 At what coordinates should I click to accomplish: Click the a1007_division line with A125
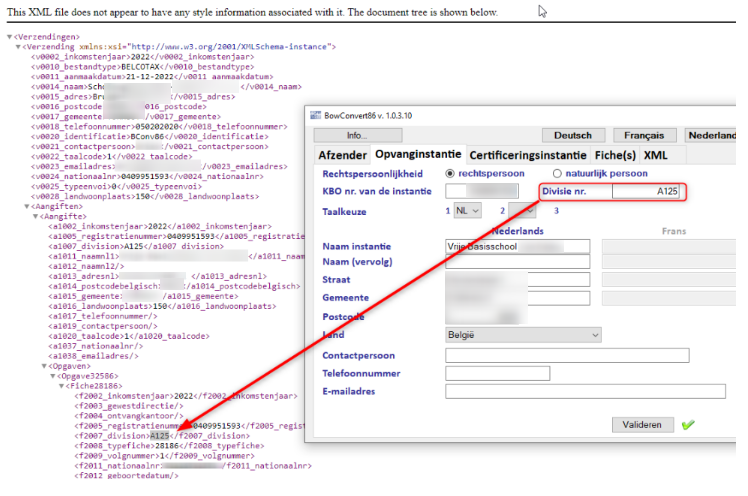(135, 247)
